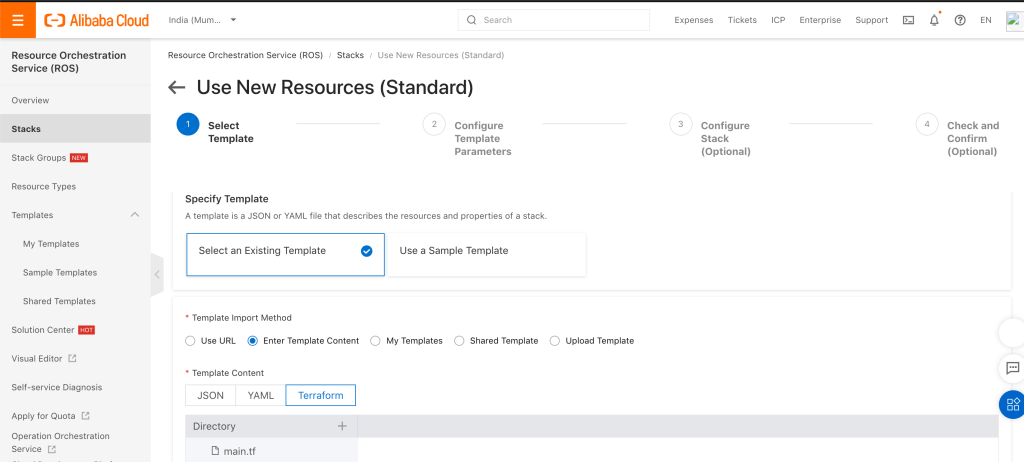Open the notifications bell
This screenshot has width=1024, height=462.
coord(934,20)
